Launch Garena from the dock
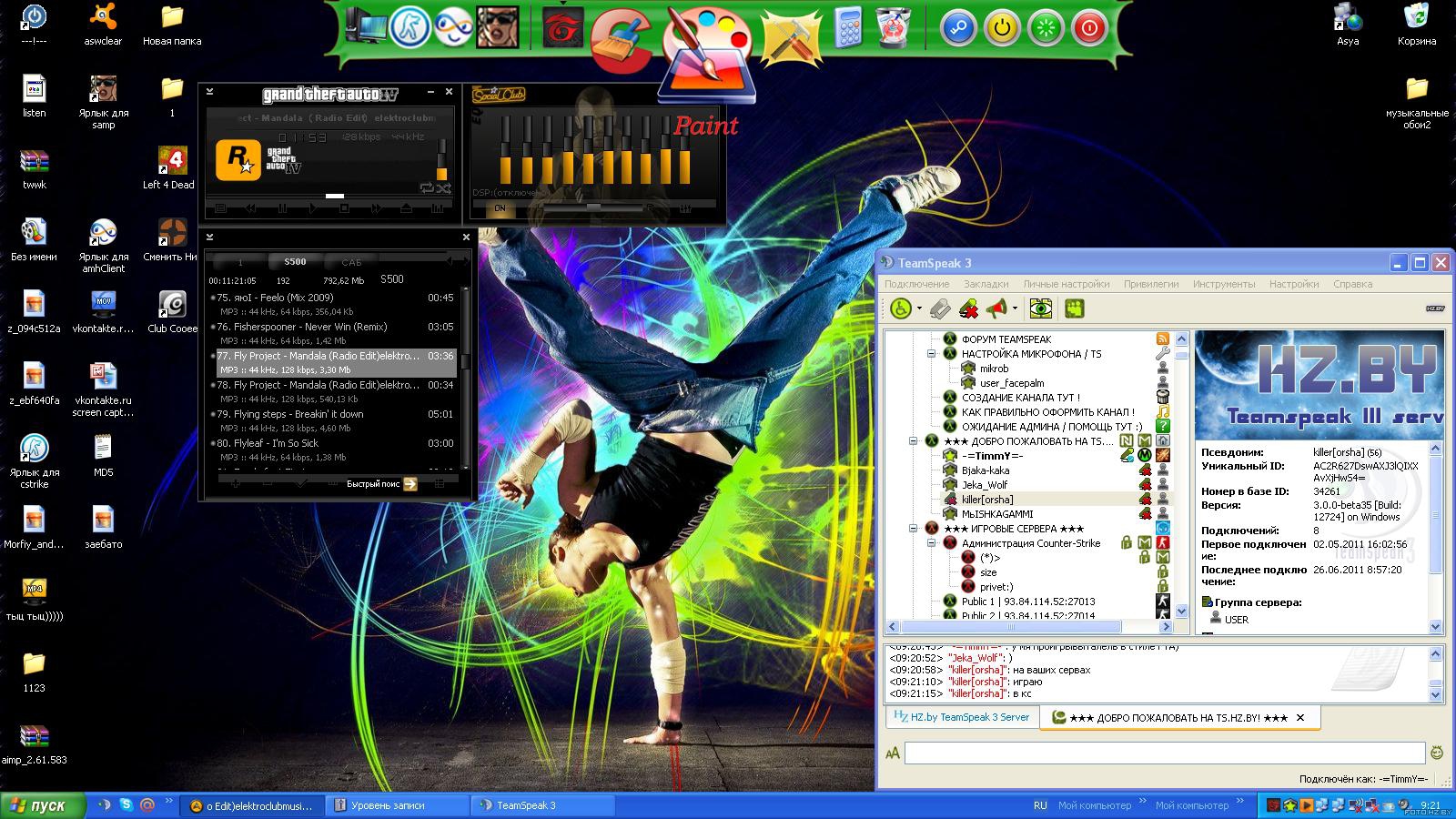Image resolution: width=1456 pixels, height=819 pixels. [562, 27]
